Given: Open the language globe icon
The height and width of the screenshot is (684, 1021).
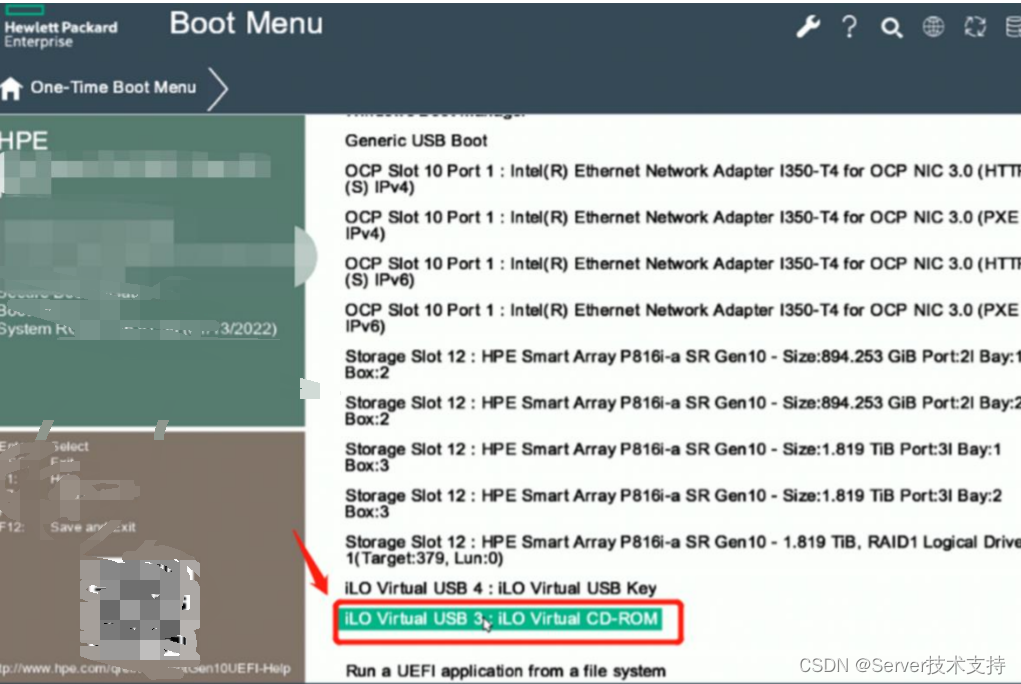Looking at the screenshot, I should click(933, 27).
